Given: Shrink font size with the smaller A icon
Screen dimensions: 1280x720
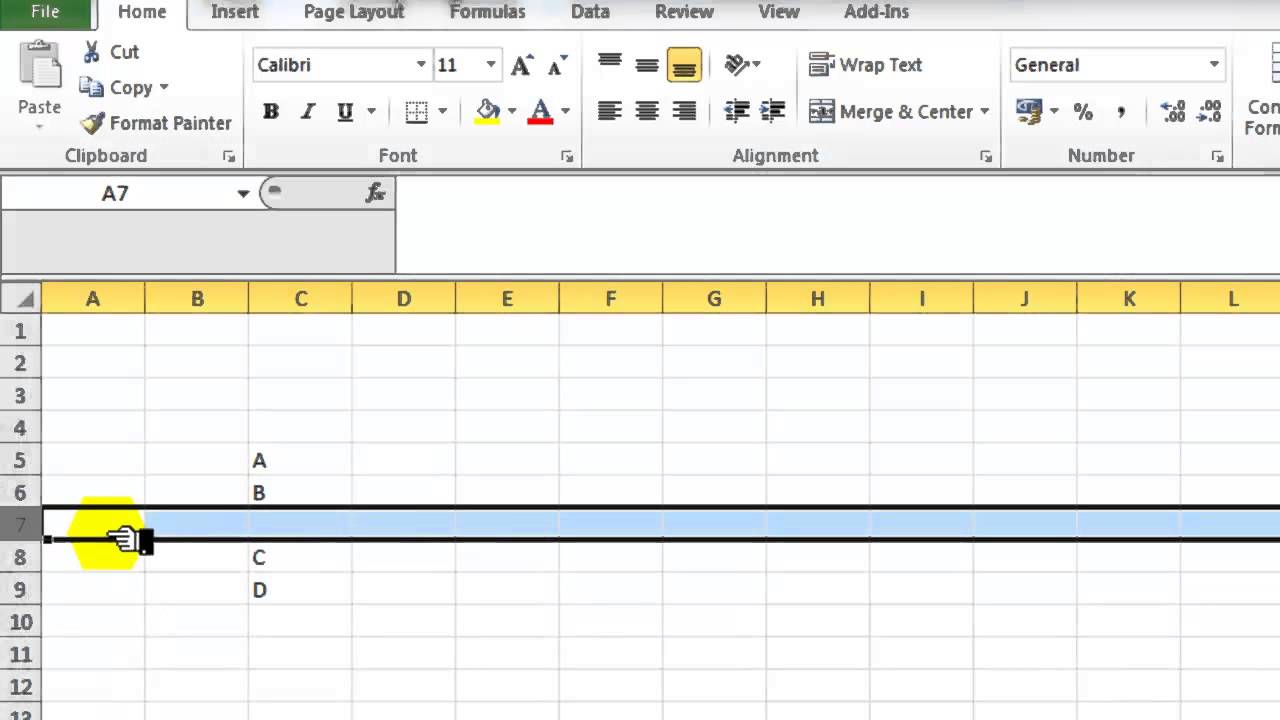Looking at the screenshot, I should 556,66.
